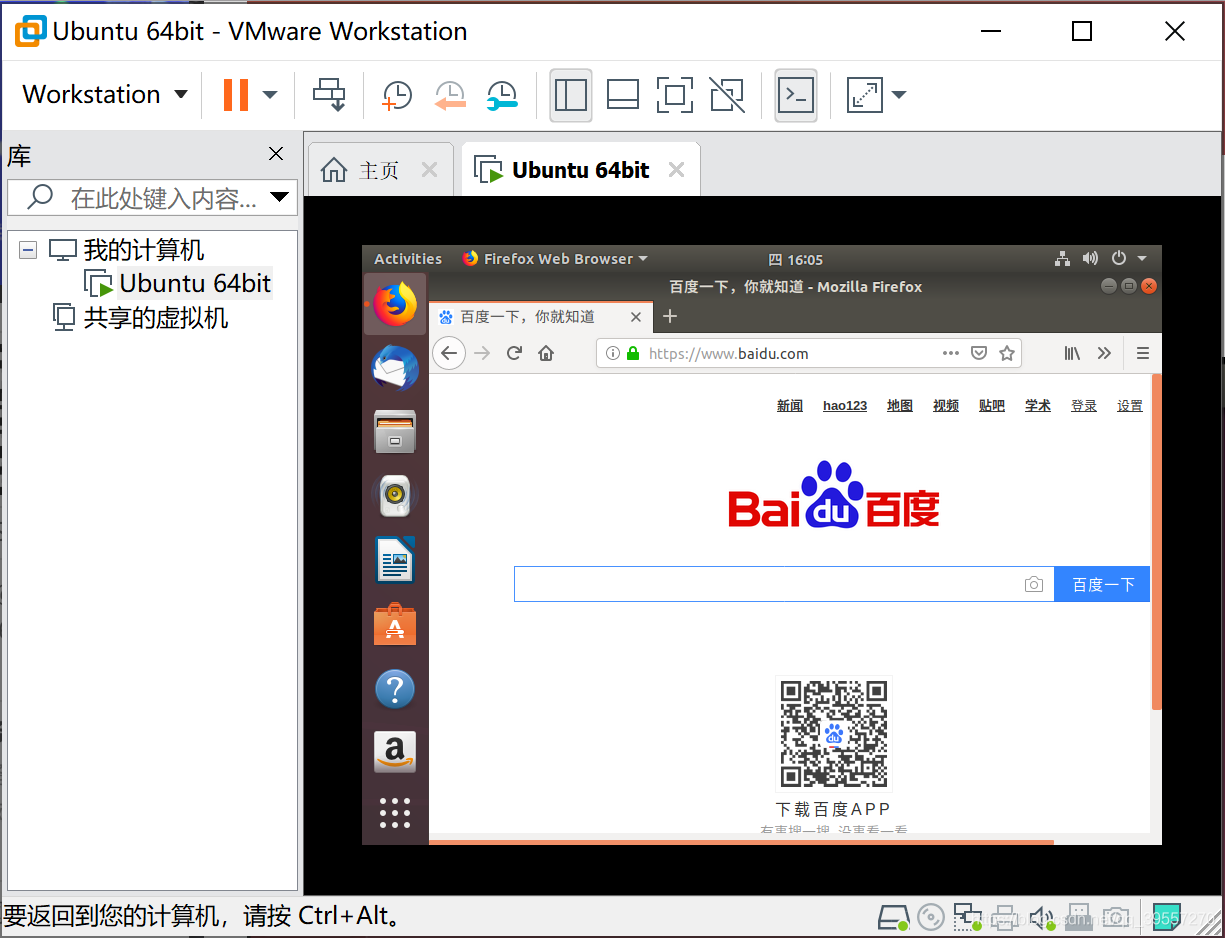This screenshot has height=938, width=1225.
Task: Enter full screen mode
Action: coord(675,95)
